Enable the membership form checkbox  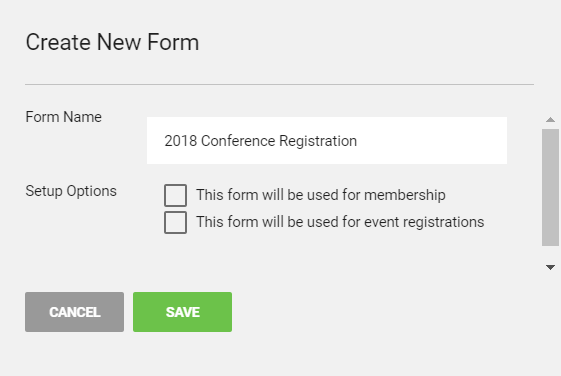(x=175, y=195)
